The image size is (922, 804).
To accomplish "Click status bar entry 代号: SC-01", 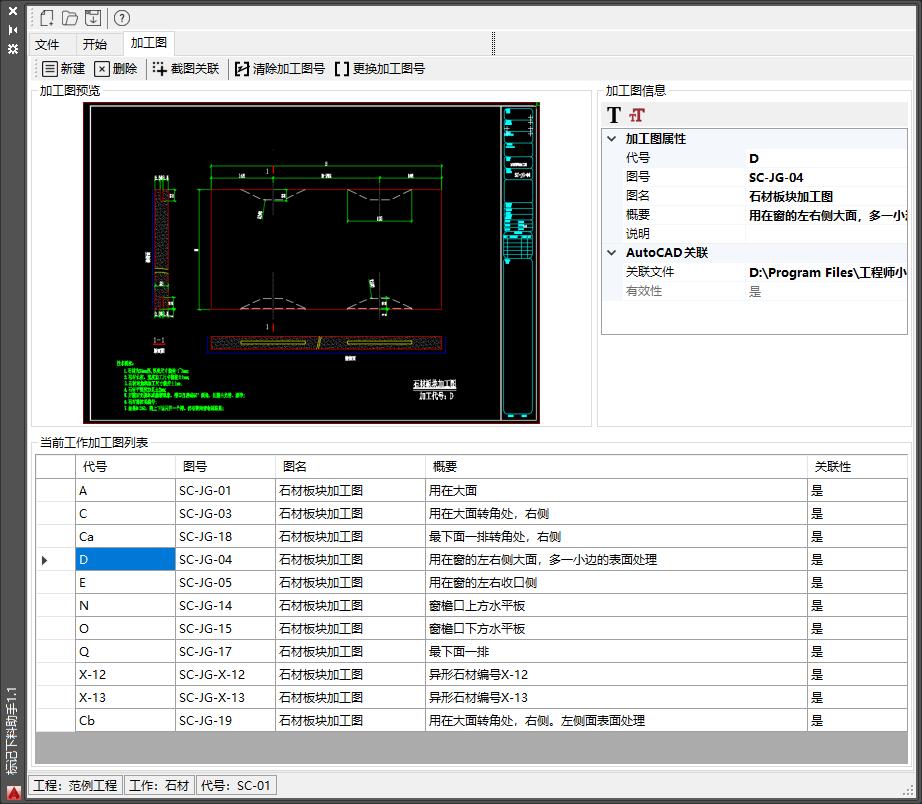I will pyautogui.click(x=236, y=785).
